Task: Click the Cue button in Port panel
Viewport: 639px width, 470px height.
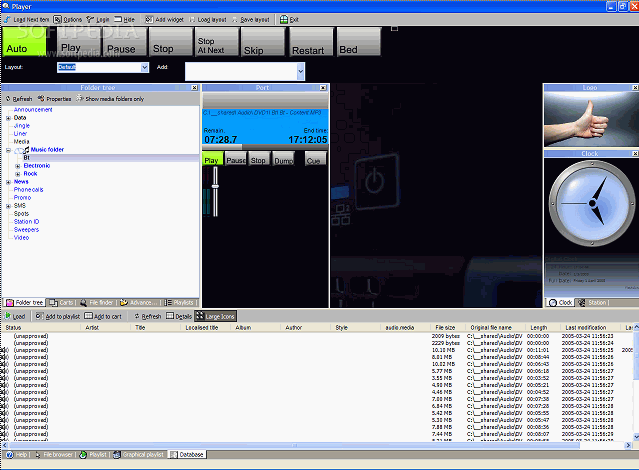Action: (x=316, y=159)
